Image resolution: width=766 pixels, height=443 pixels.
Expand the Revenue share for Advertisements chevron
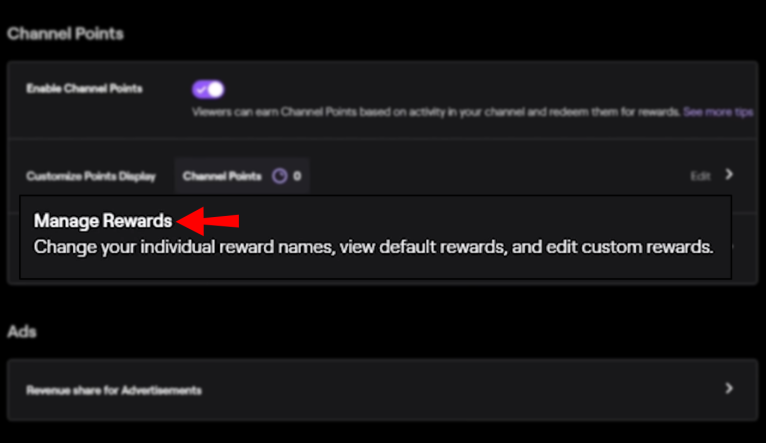pos(729,388)
